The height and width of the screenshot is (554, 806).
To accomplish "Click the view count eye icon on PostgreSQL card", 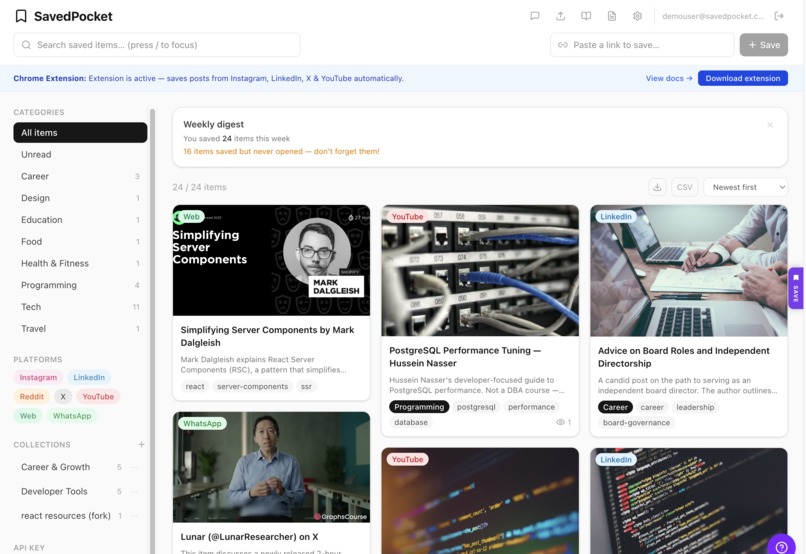I will (x=560, y=422).
